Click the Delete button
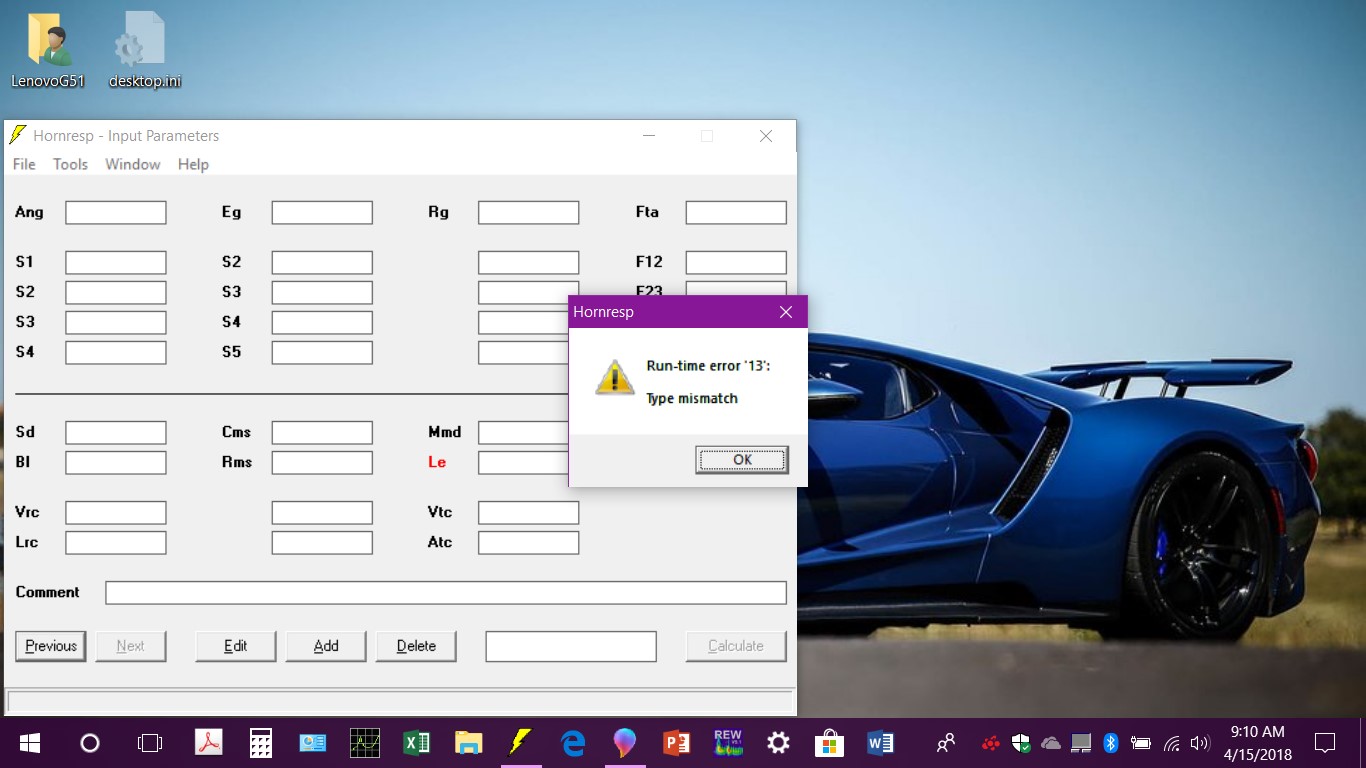The width and height of the screenshot is (1366, 768). [x=416, y=646]
